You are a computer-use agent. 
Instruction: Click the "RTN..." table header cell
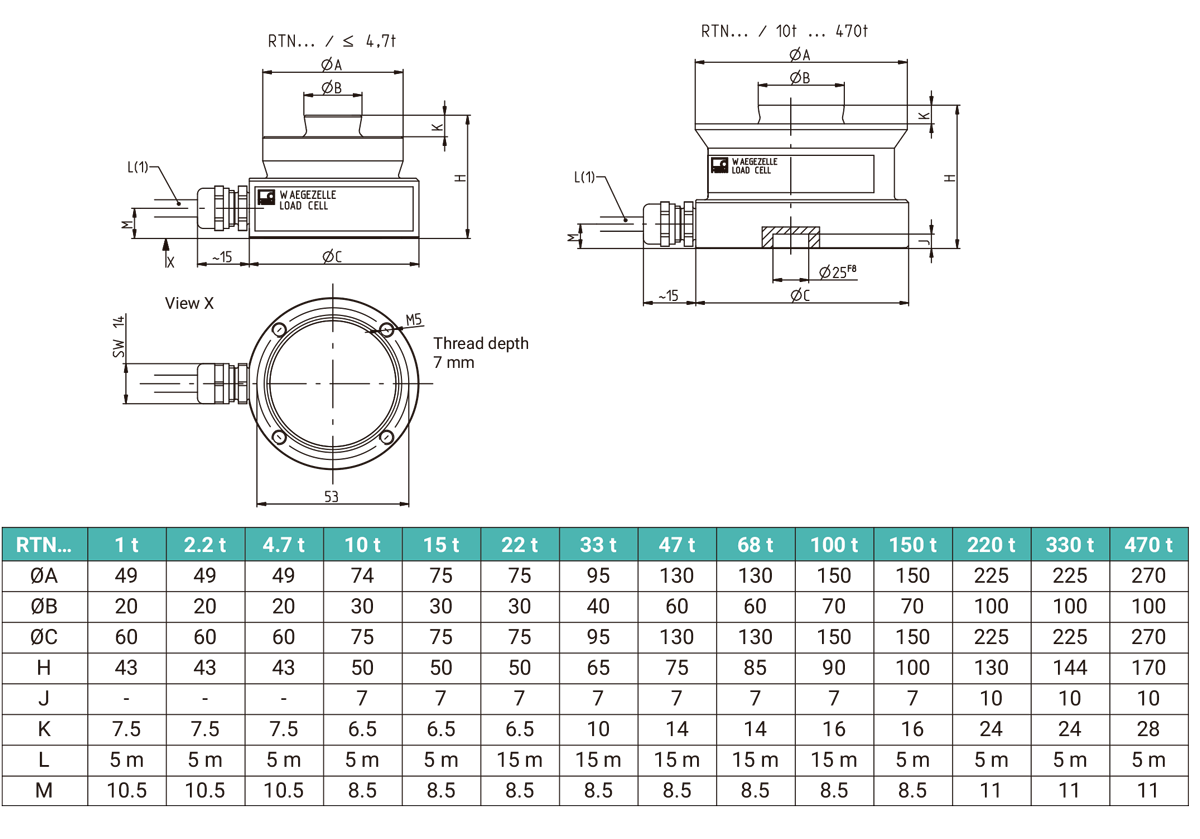click(46, 545)
